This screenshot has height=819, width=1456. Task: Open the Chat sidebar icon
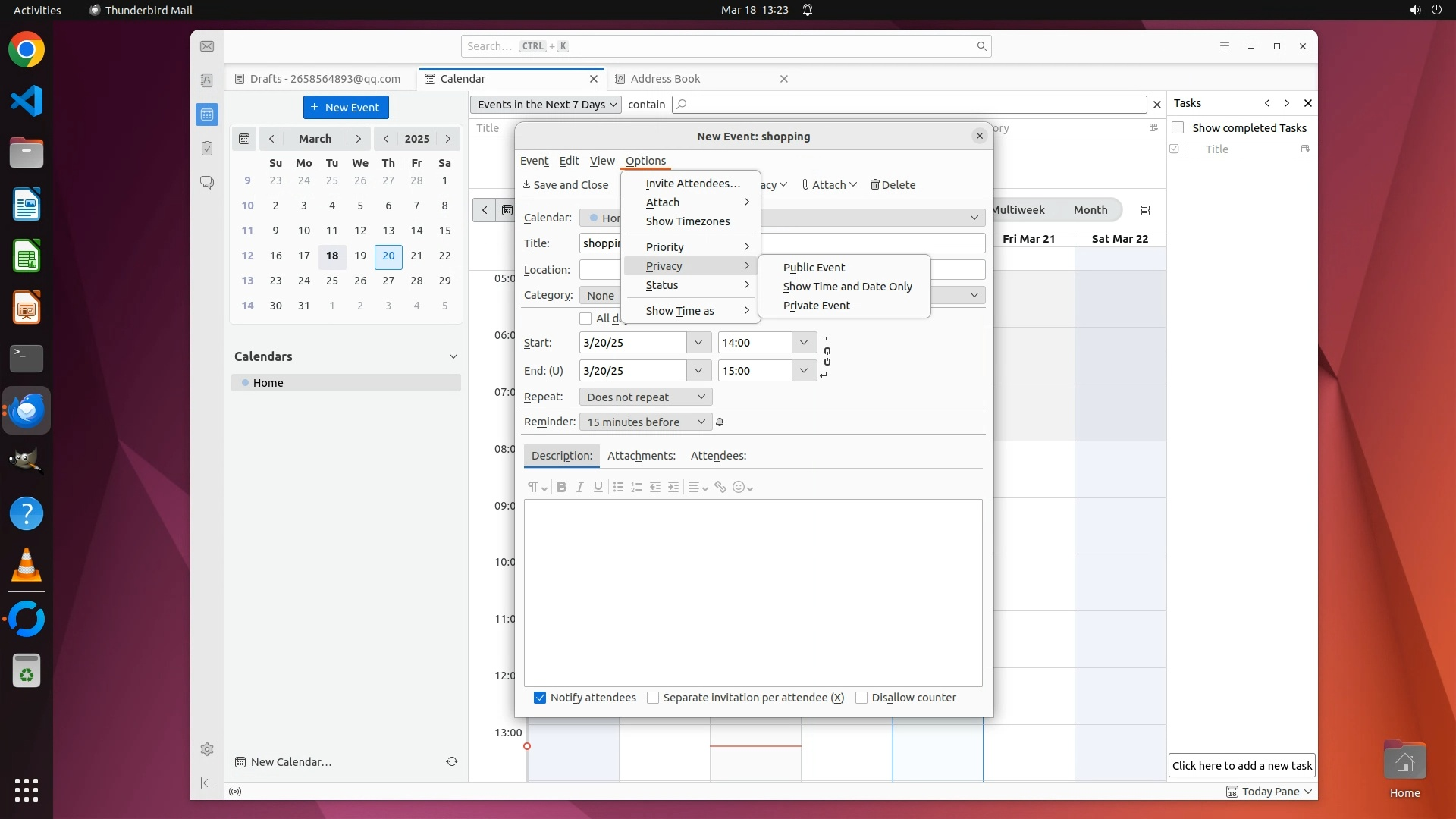207,183
